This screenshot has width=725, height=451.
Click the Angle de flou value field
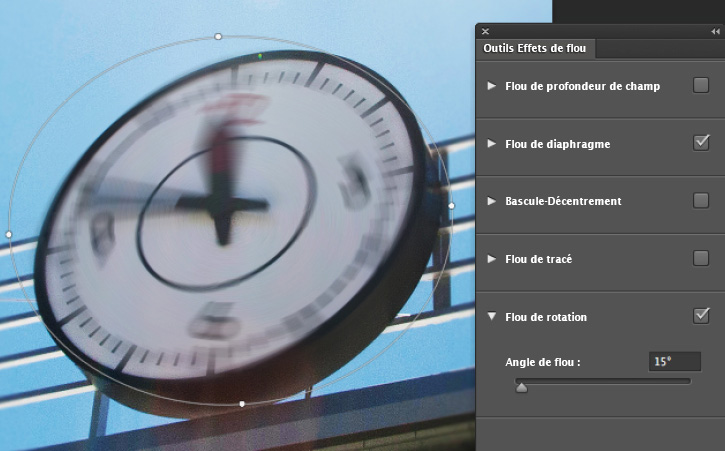pos(675,361)
